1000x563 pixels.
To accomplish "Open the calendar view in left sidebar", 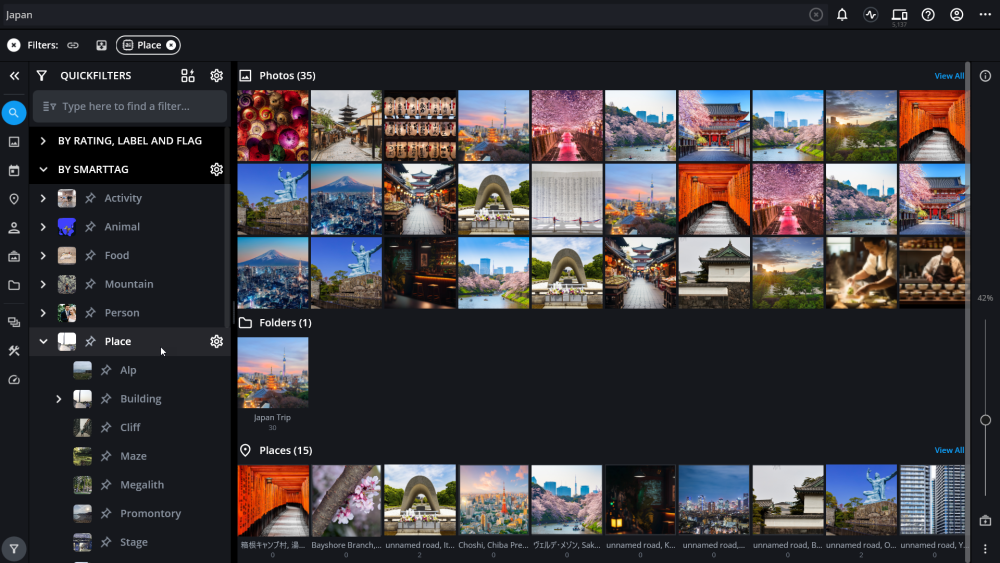I will pyautogui.click(x=14, y=171).
